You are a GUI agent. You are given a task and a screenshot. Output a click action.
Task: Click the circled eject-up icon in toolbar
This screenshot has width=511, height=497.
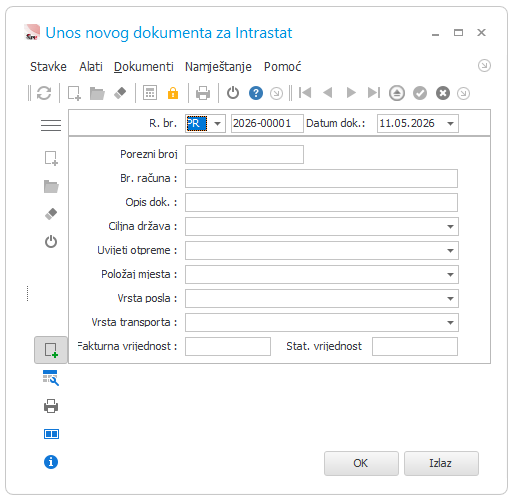[397, 93]
